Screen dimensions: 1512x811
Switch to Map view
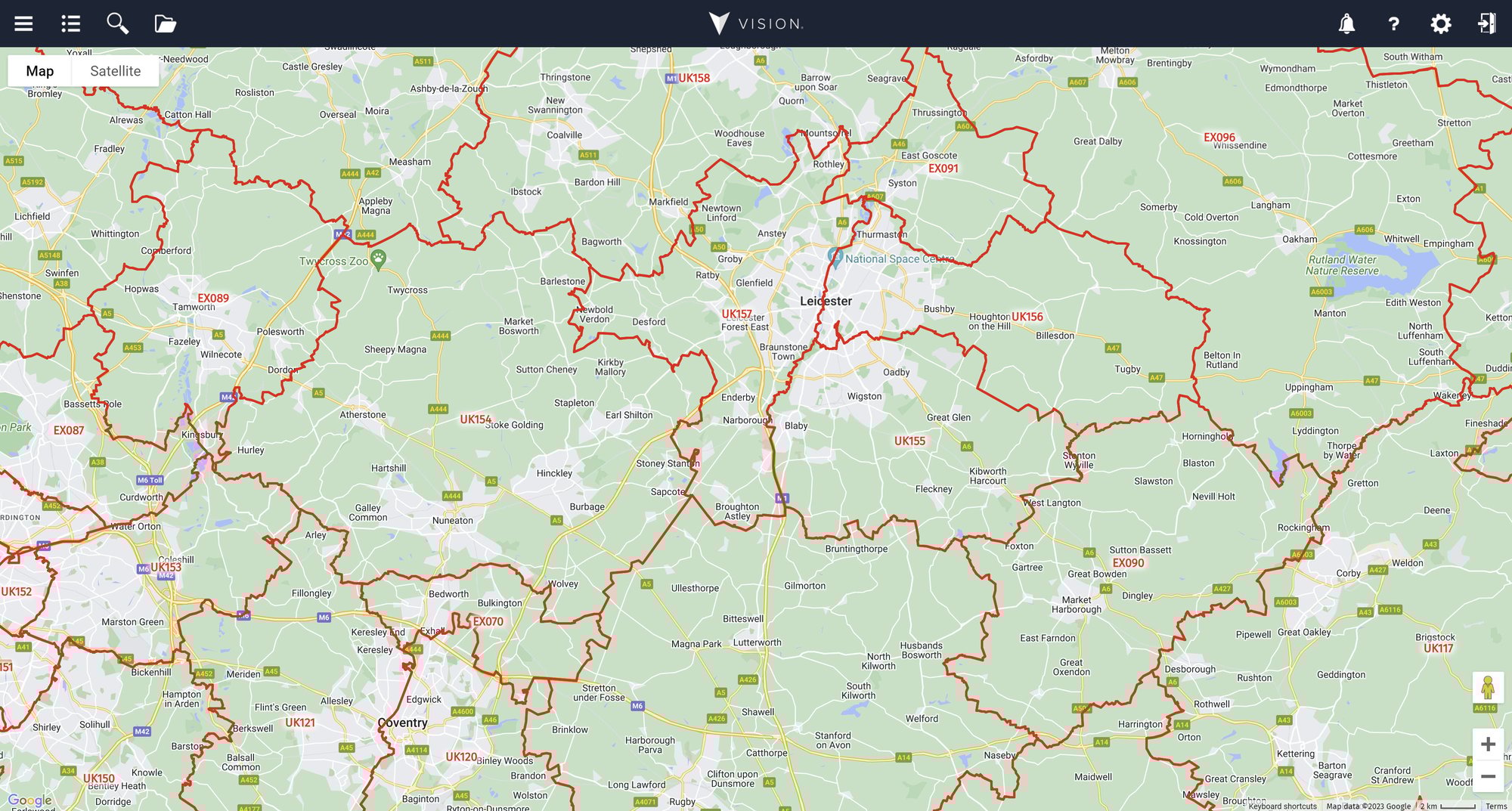(40, 71)
